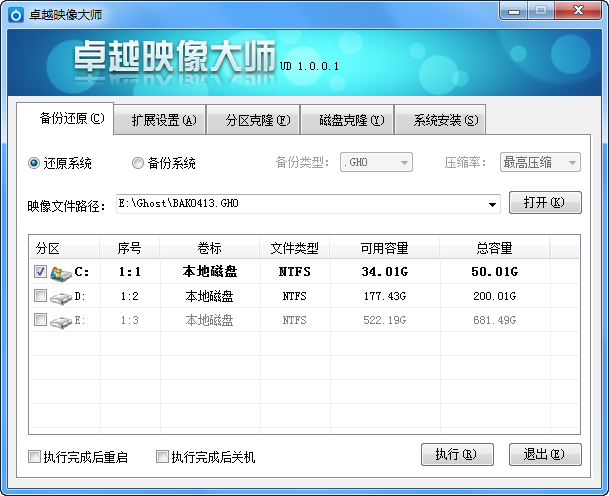Expand the image file path dropdown

pos(492,205)
